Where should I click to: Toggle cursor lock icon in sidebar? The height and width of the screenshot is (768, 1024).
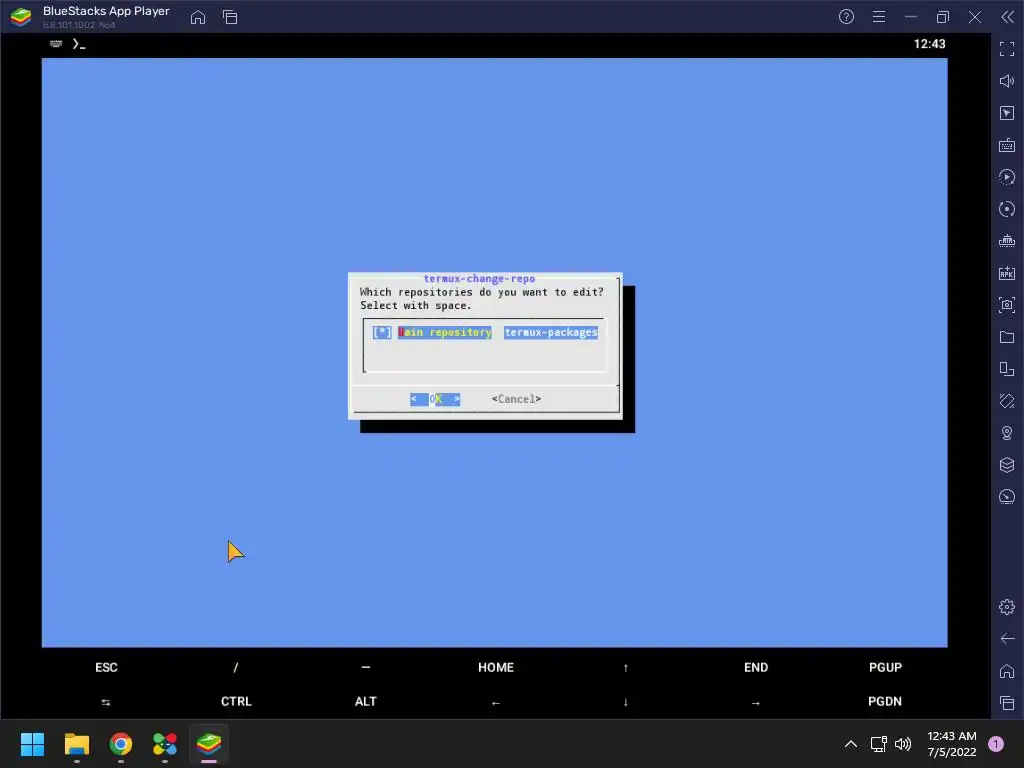coord(1007,113)
